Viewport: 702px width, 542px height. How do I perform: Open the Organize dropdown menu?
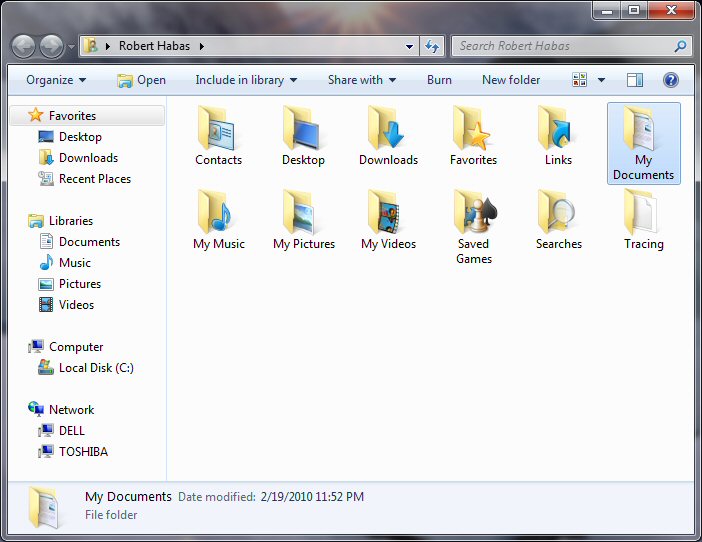coord(56,80)
